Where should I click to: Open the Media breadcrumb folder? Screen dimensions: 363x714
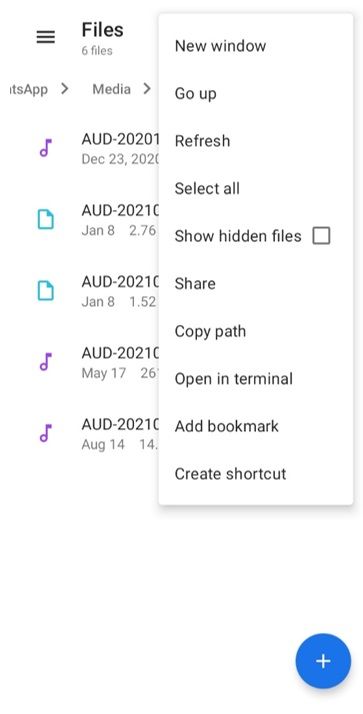click(111, 89)
